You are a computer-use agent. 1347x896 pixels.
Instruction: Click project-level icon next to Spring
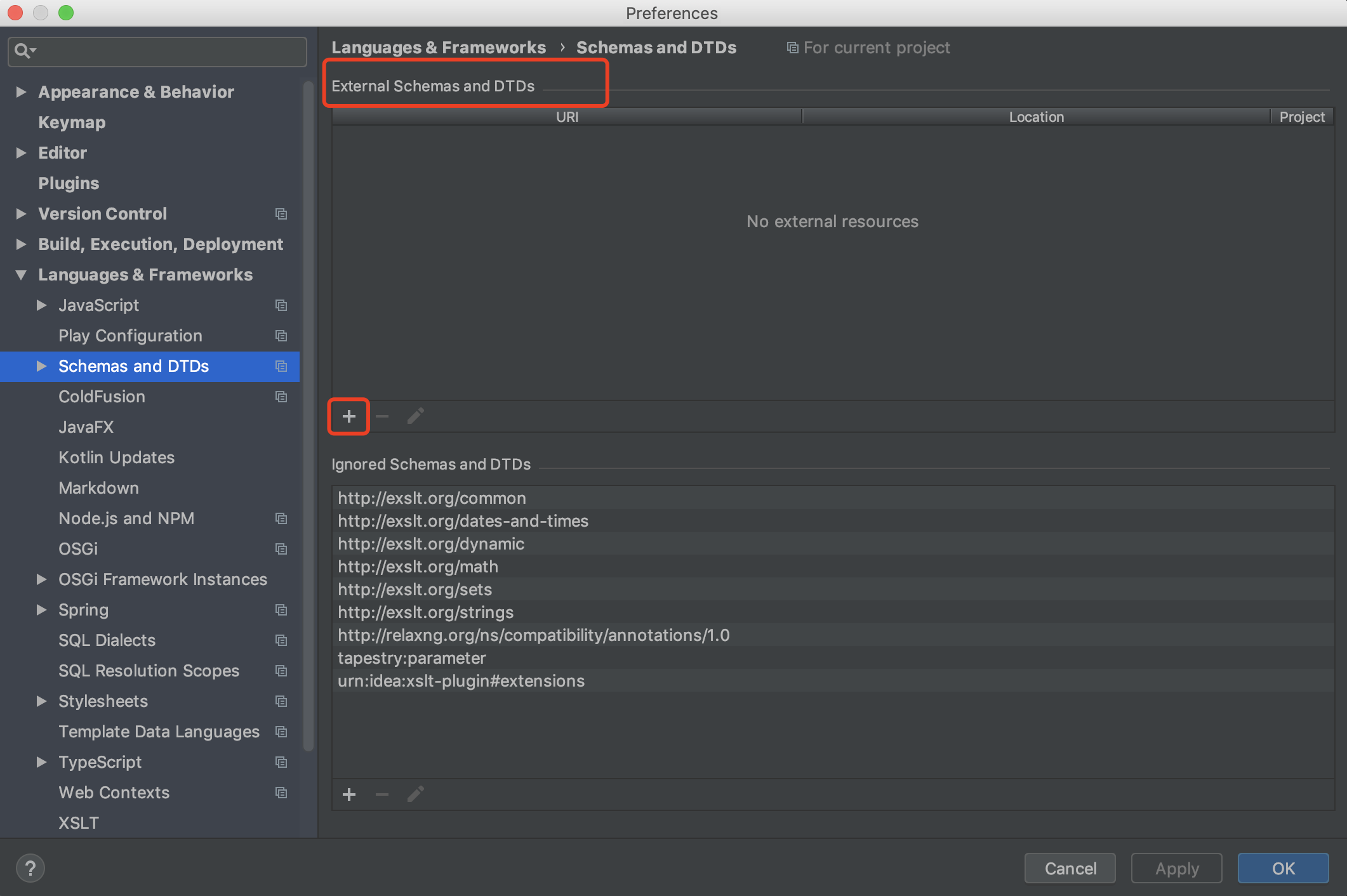281,610
